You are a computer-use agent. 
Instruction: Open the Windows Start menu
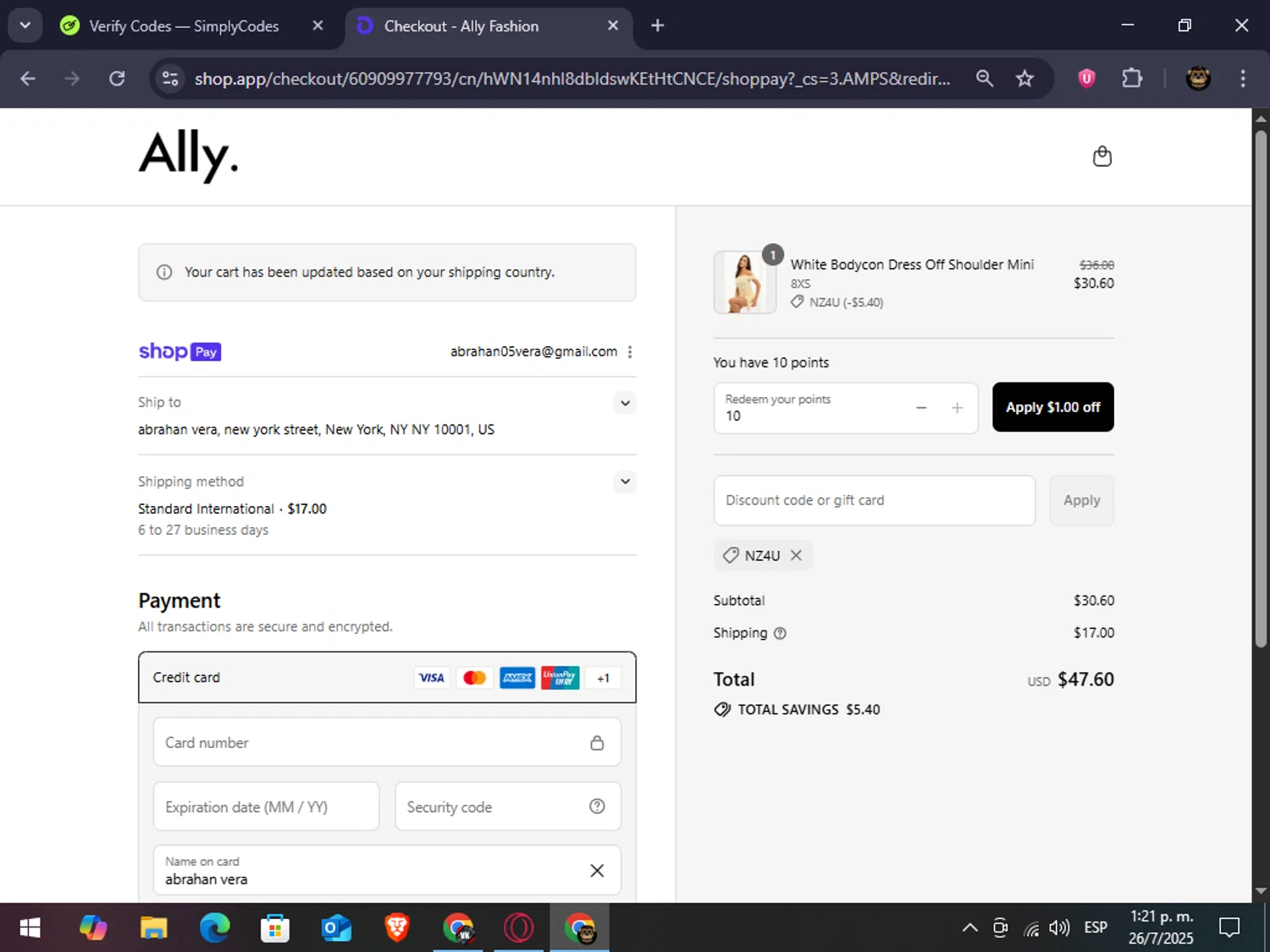30,928
